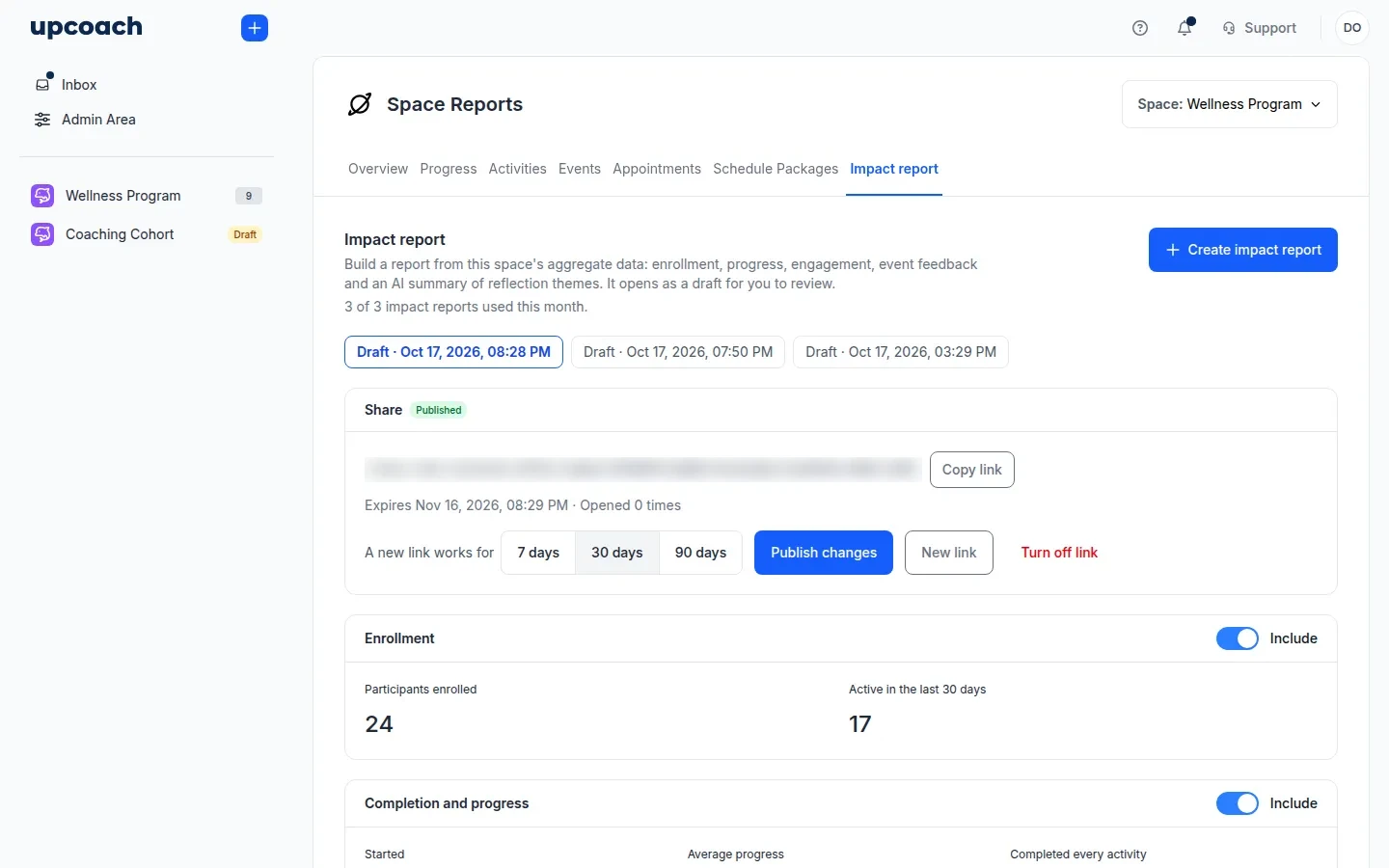Open the Space: Wellness Program dropdown
This screenshot has height=868, width=1389.
point(1230,104)
